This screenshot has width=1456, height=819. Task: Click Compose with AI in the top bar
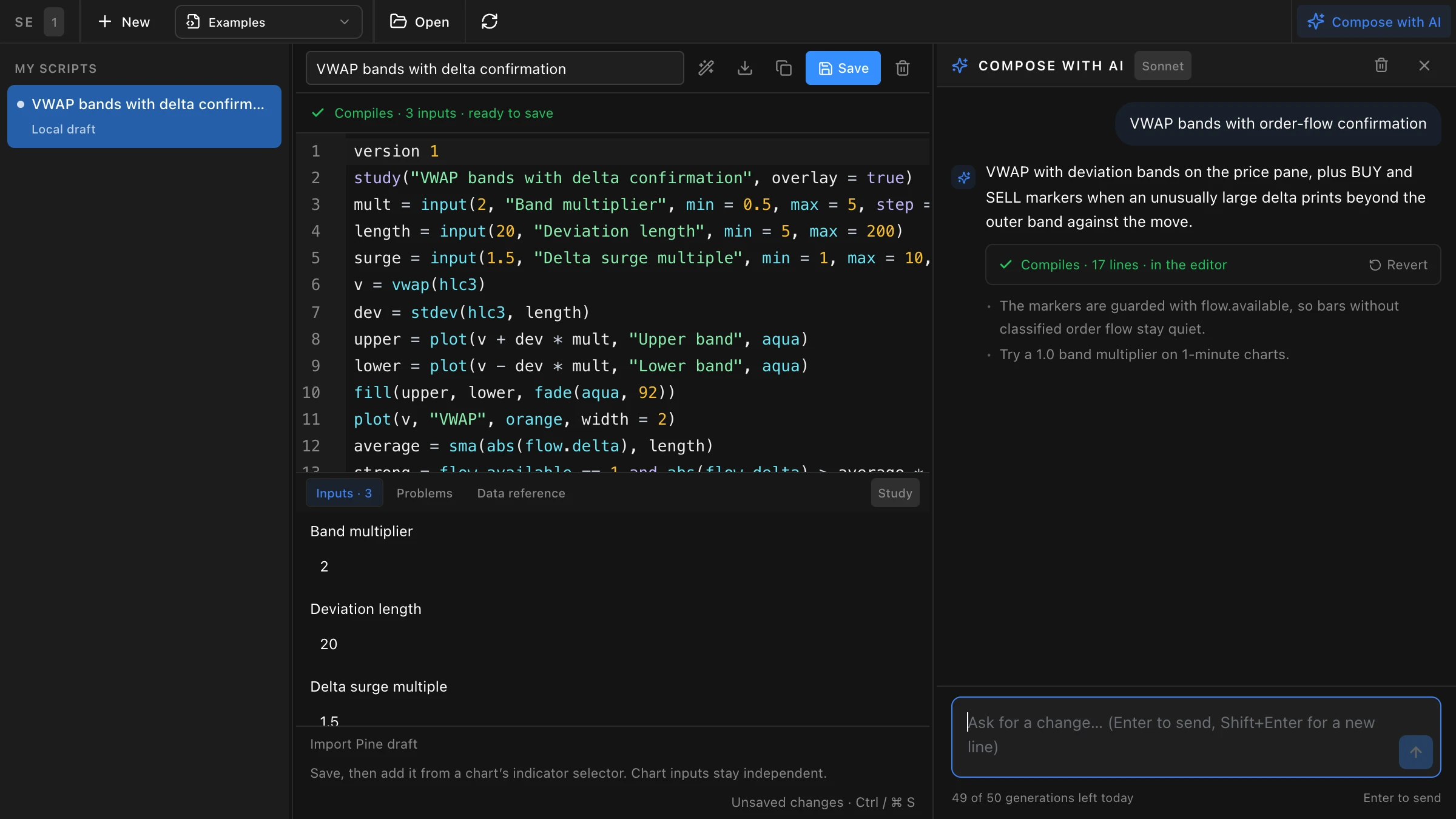point(1374,22)
